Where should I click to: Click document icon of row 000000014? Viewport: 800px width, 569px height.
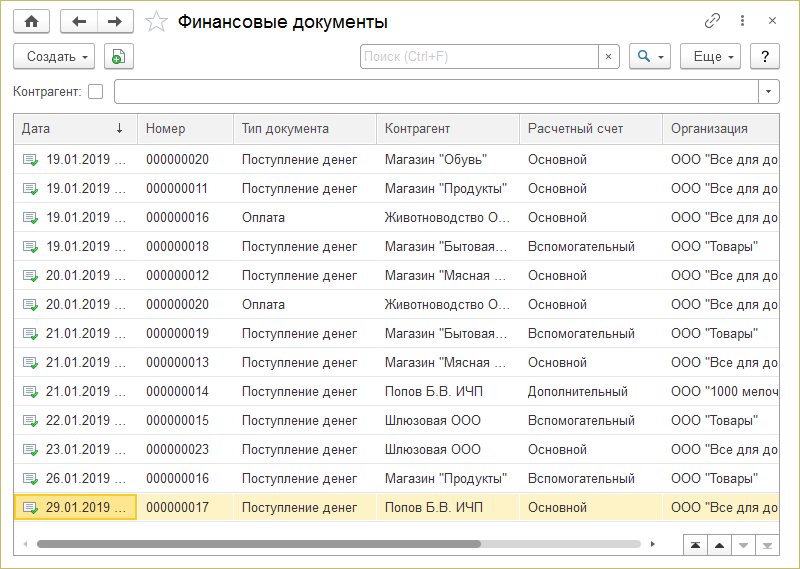(x=31, y=392)
